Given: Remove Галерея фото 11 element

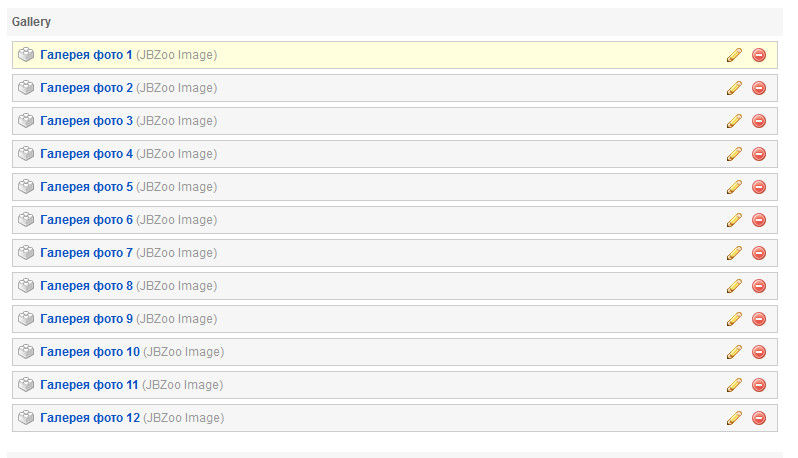Looking at the screenshot, I should point(759,385).
